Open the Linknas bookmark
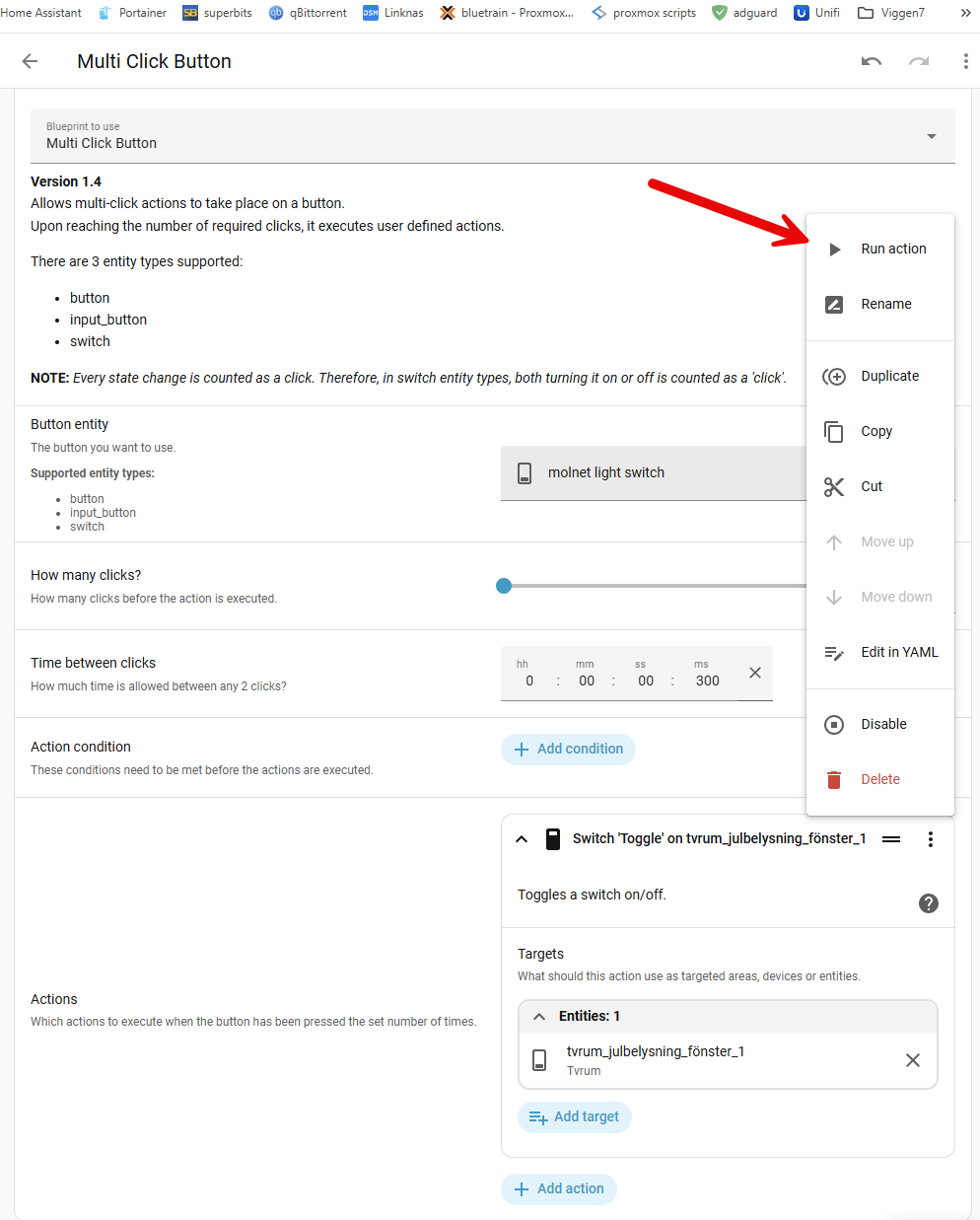The image size is (980, 1220). [x=393, y=13]
